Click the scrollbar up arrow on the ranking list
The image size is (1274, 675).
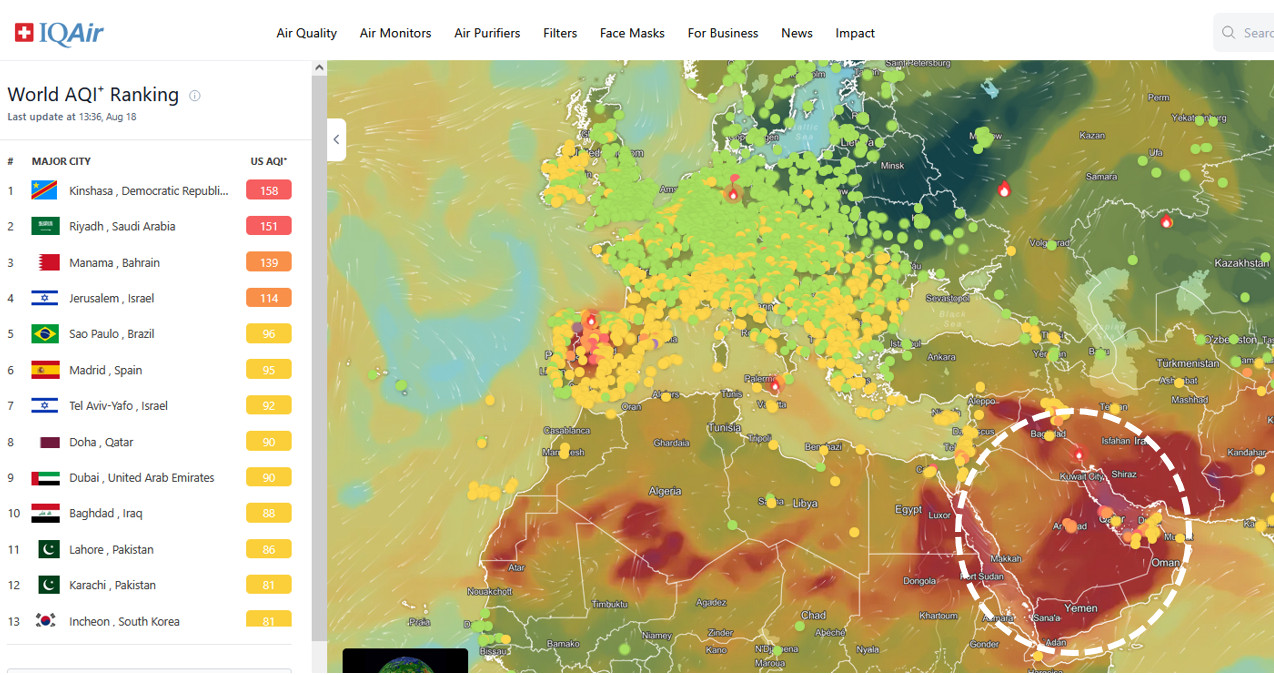(x=319, y=68)
